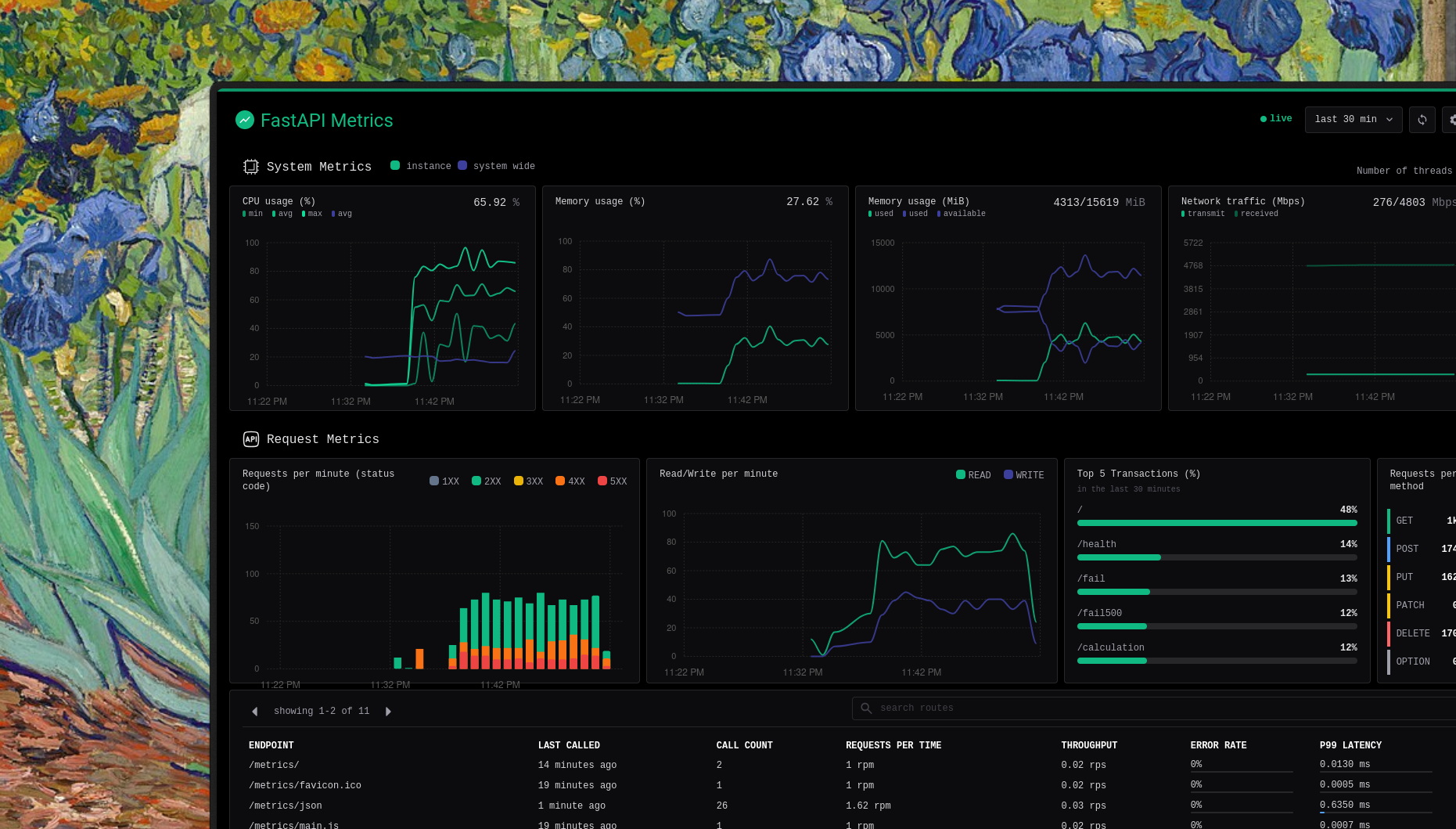Screen dimensions: 1456x829
Task: Click the DELETE method entry
Action: point(1422,633)
